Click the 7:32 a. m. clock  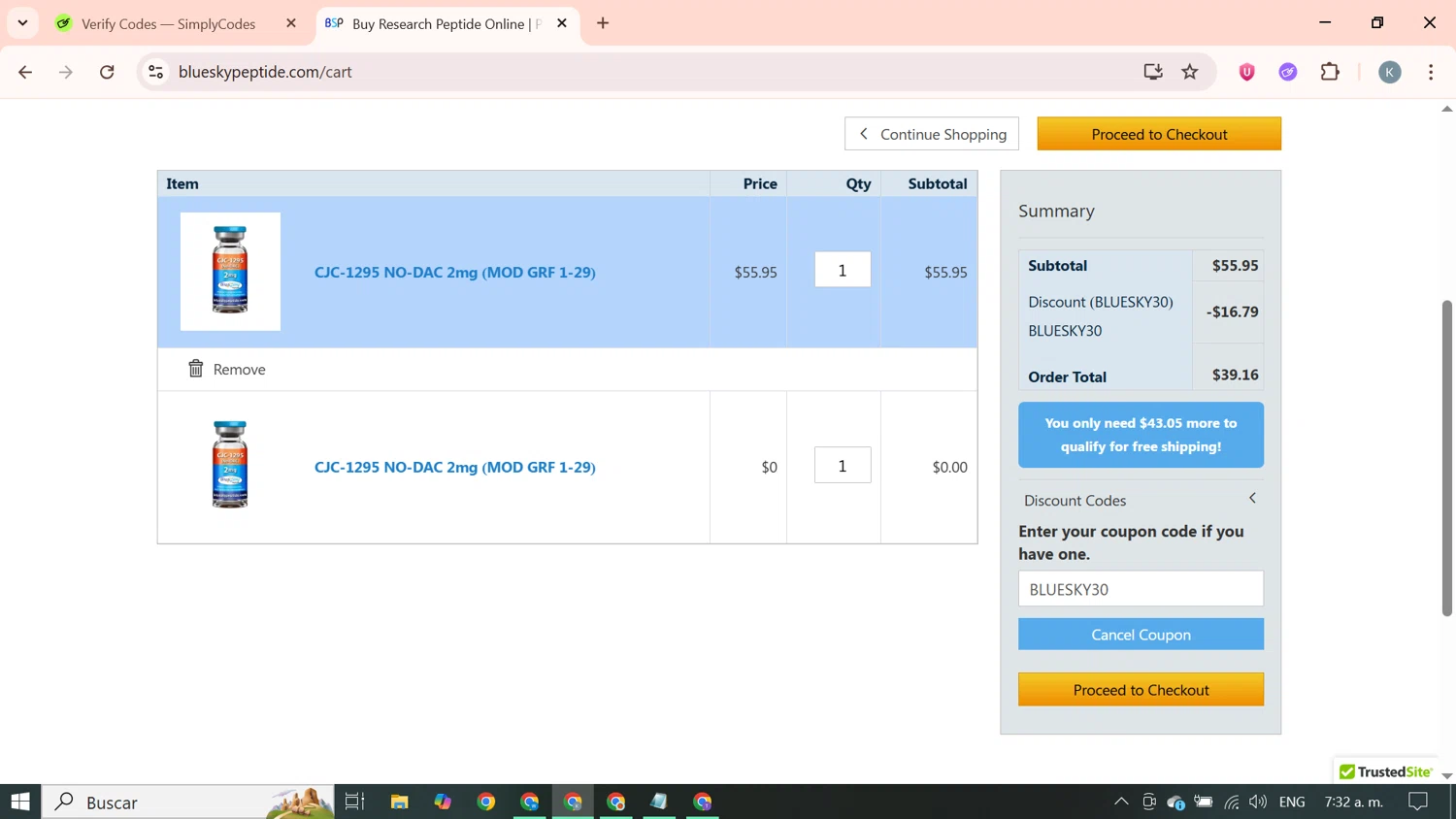pyautogui.click(x=1354, y=802)
